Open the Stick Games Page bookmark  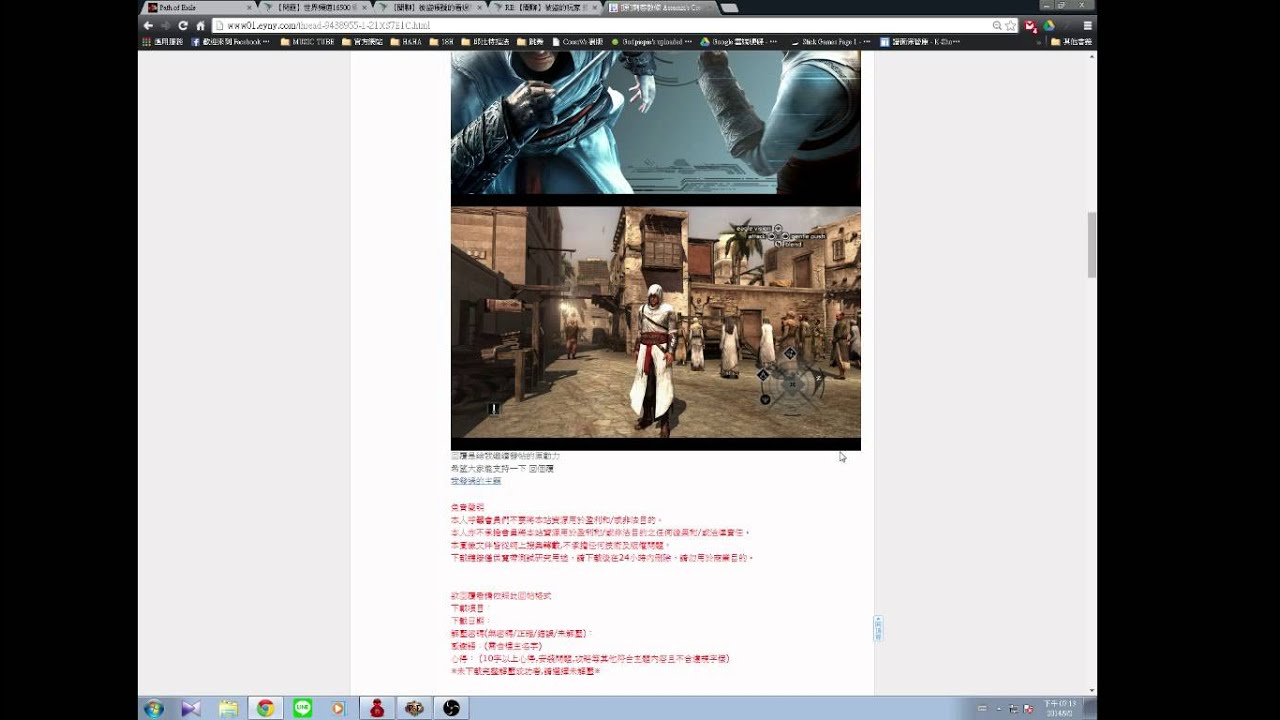pos(829,42)
